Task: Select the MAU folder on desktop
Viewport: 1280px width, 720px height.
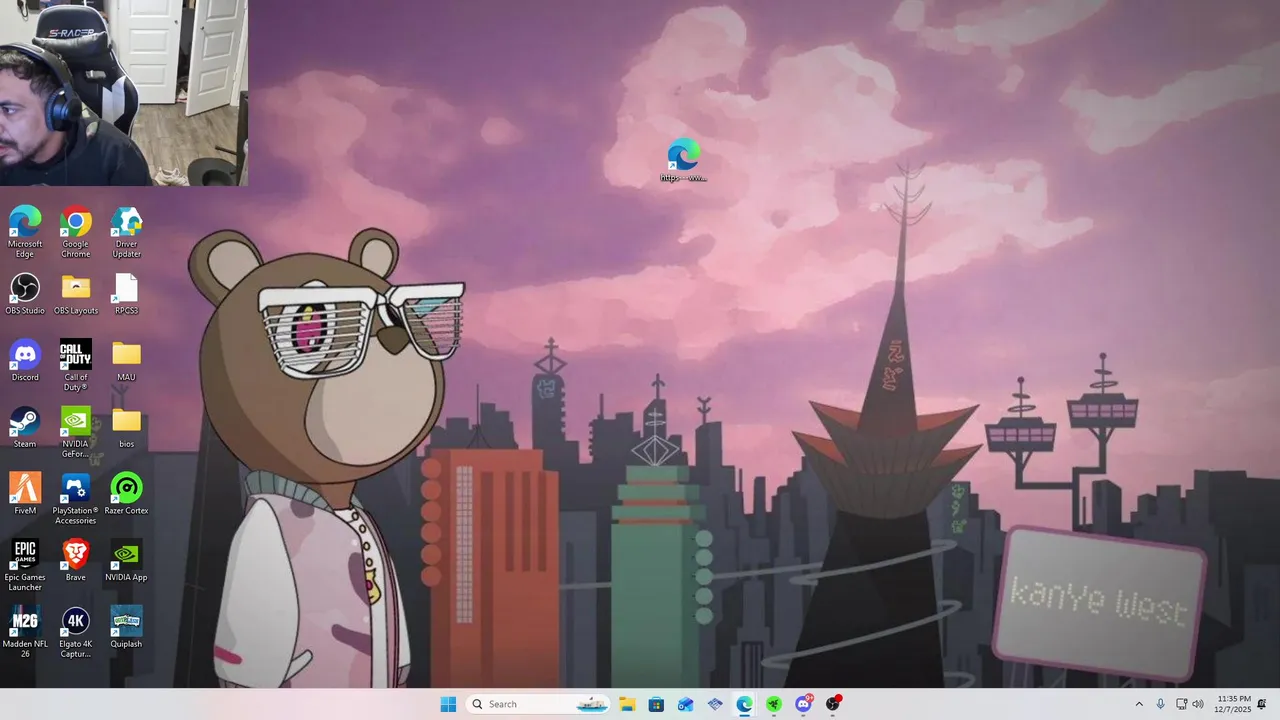Action: (126, 360)
